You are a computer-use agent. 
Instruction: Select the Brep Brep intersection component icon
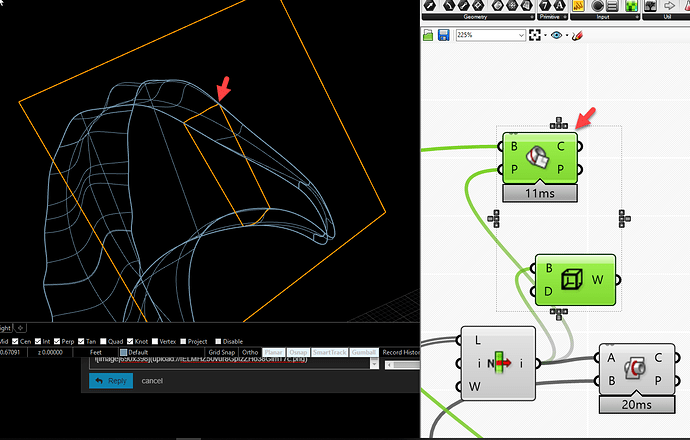[x=635, y=368]
